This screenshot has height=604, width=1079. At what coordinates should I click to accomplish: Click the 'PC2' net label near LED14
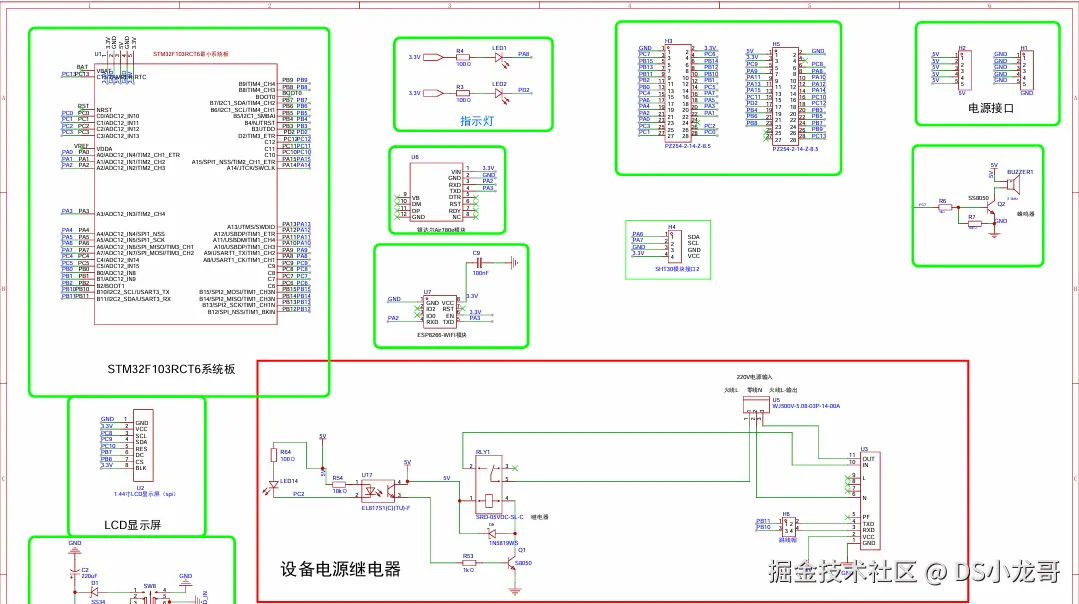point(299,494)
